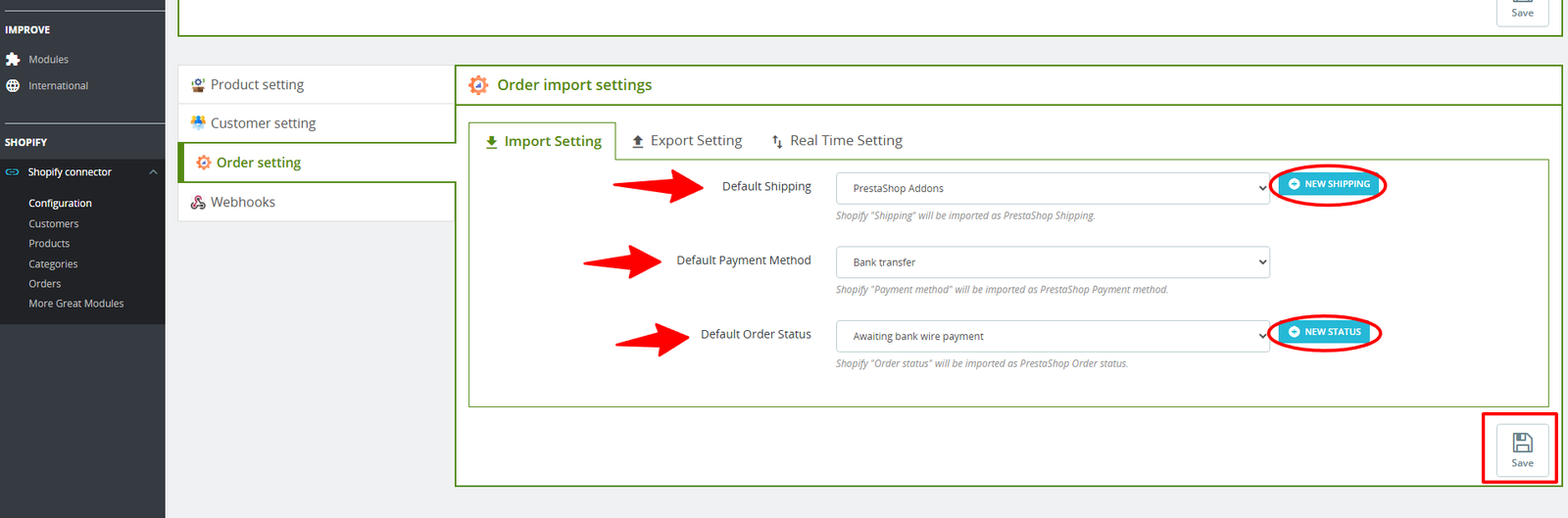Screen dimensions: 1568x518
Task: Switch to Customer setting tab
Action: tap(317, 123)
